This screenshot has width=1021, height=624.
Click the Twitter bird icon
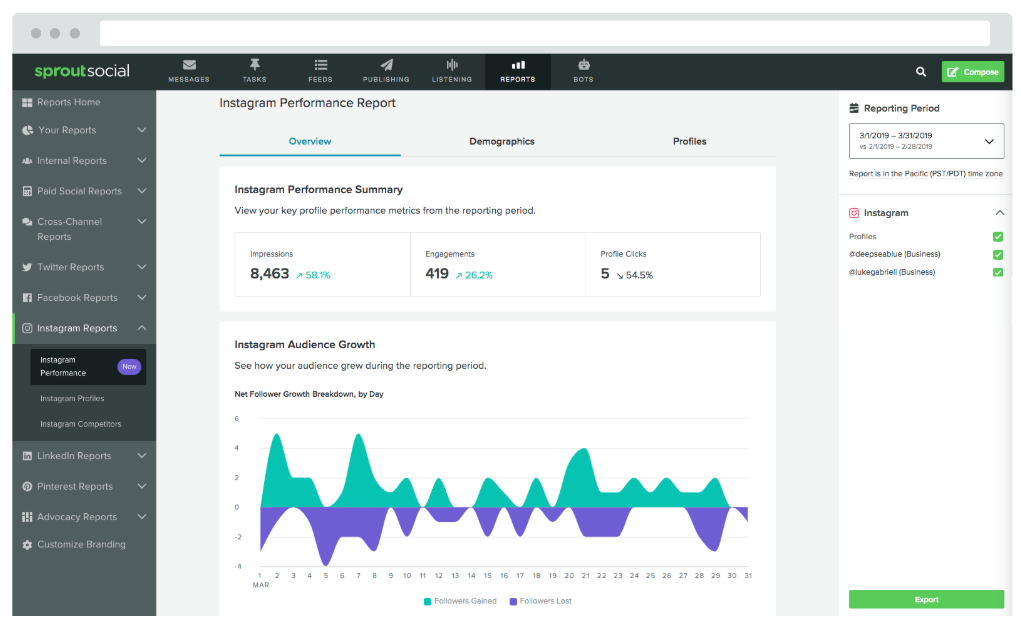click(x=27, y=267)
